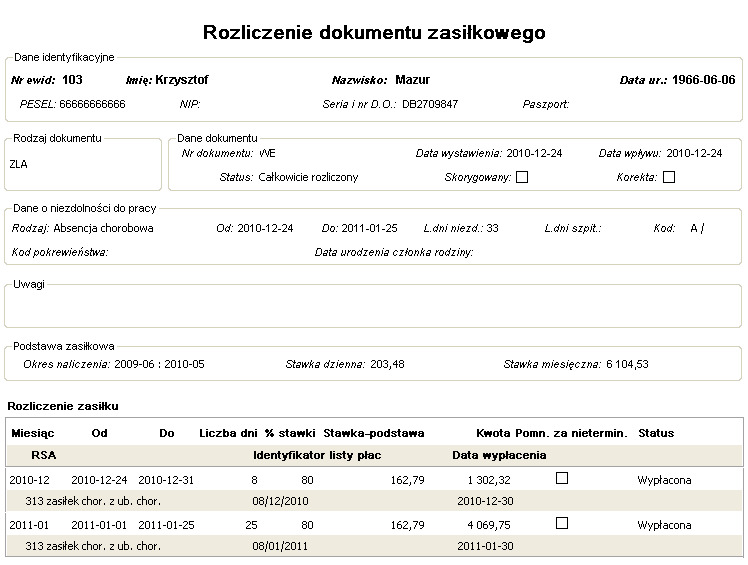The image size is (748, 565).
Task: Click the 'Pomn. za nietermin.' column header
Action: pyautogui.click(x=571, y=433)
